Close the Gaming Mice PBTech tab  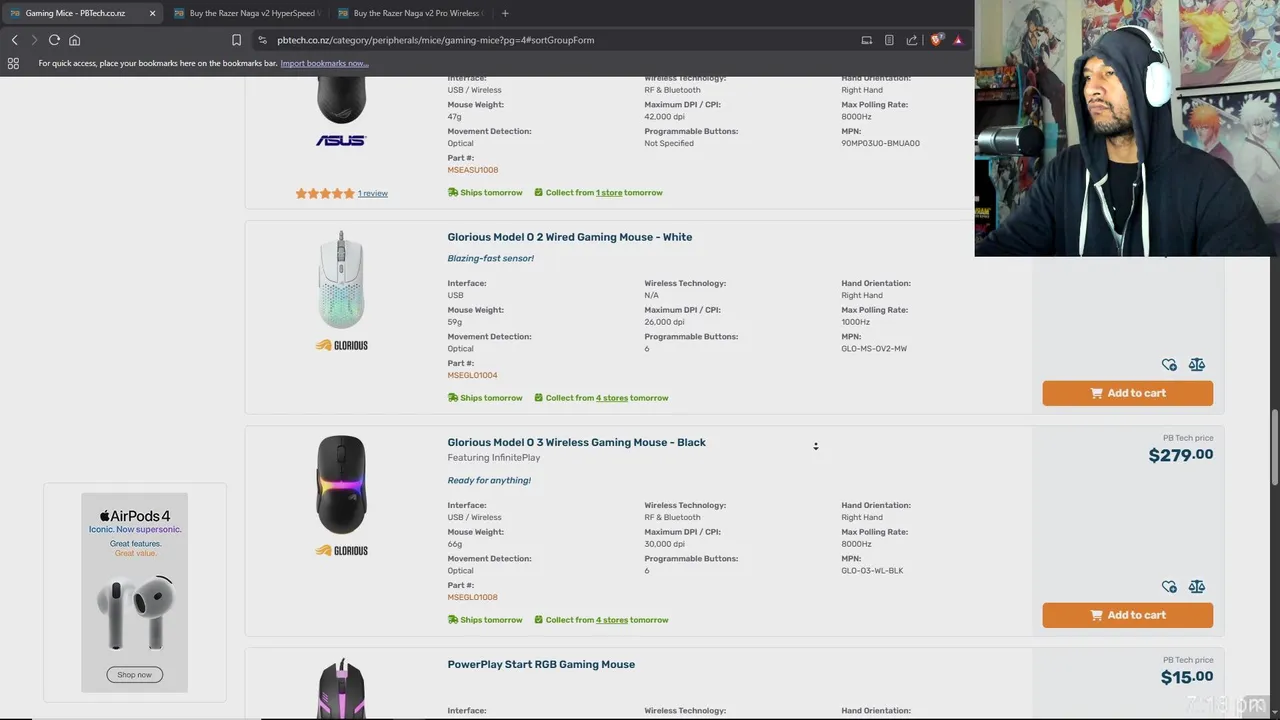152,13
